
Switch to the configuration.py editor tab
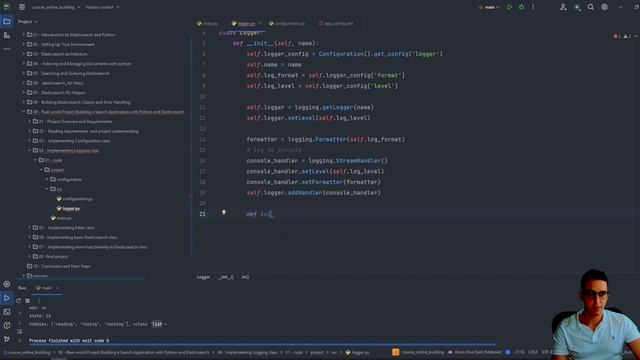point(287,24)
